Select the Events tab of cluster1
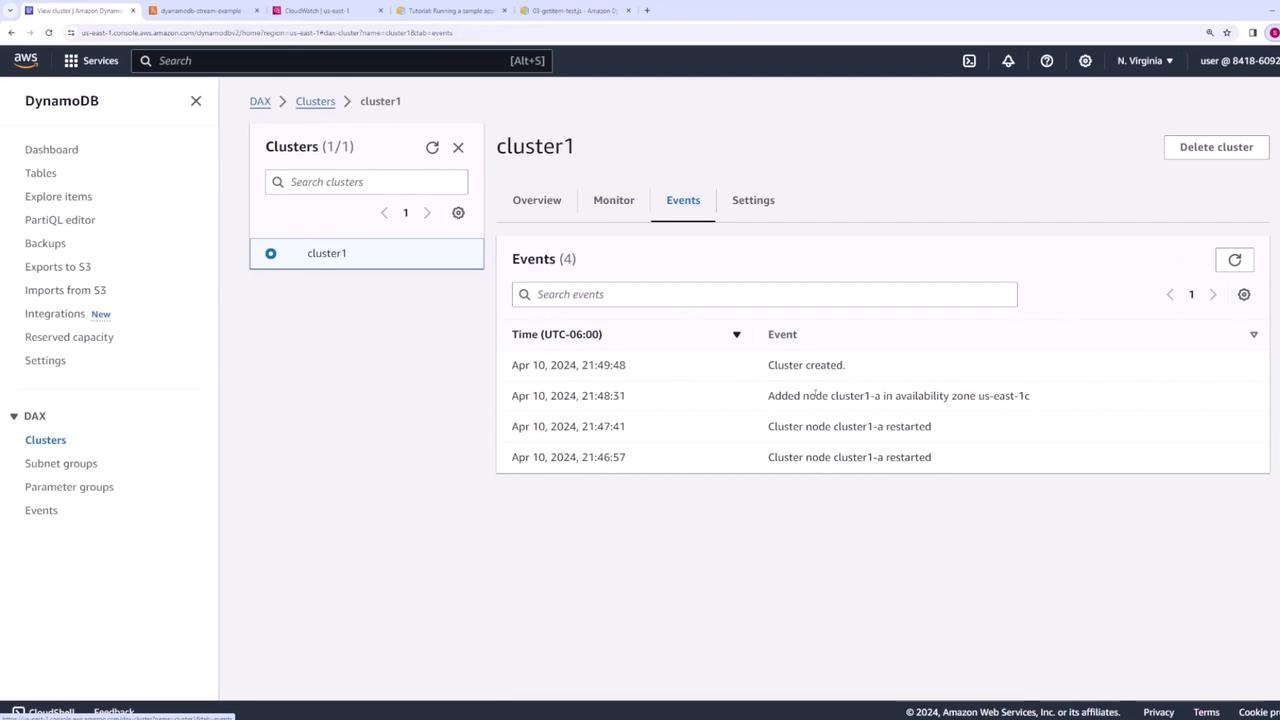Screen dimensions: 1280x720 [683, 201]
